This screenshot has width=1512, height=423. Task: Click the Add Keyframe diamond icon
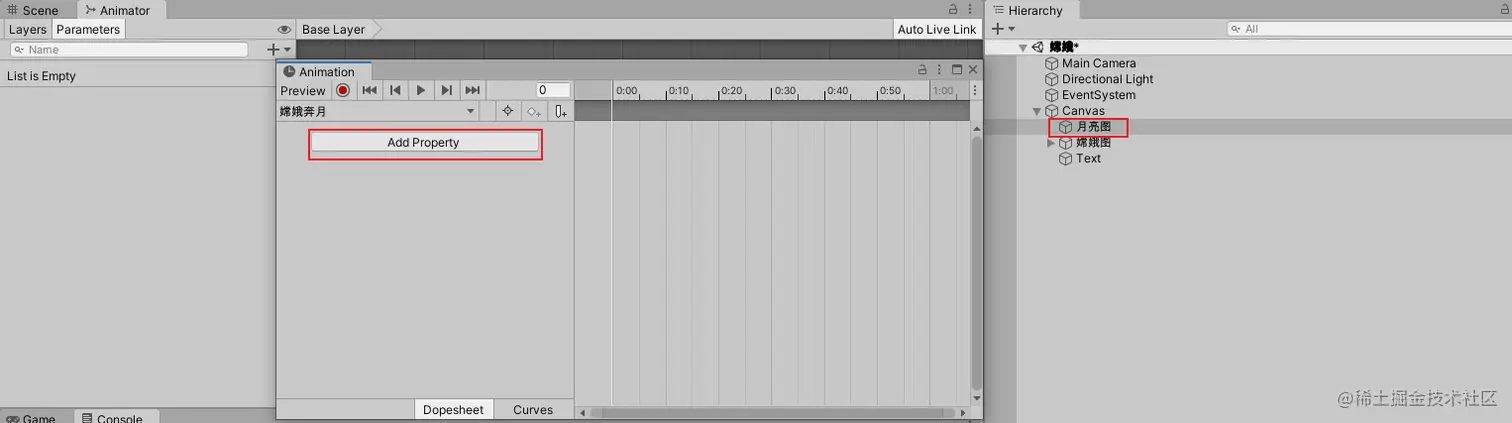pyautogui.click(x=535, y=112)
